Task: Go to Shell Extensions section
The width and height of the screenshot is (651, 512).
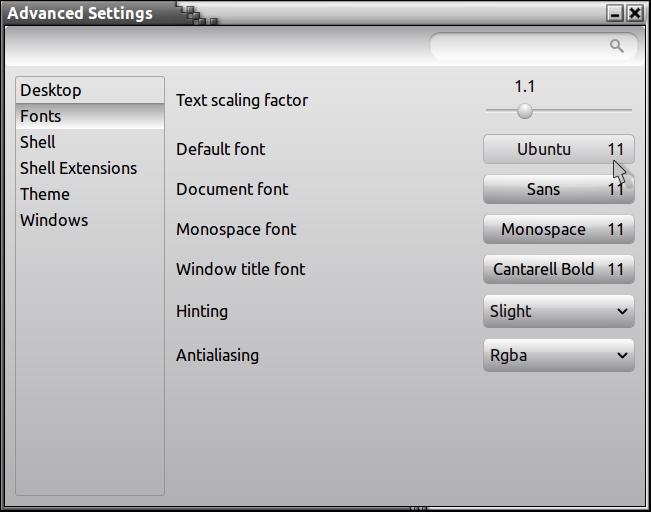Action: pos(78,168)
